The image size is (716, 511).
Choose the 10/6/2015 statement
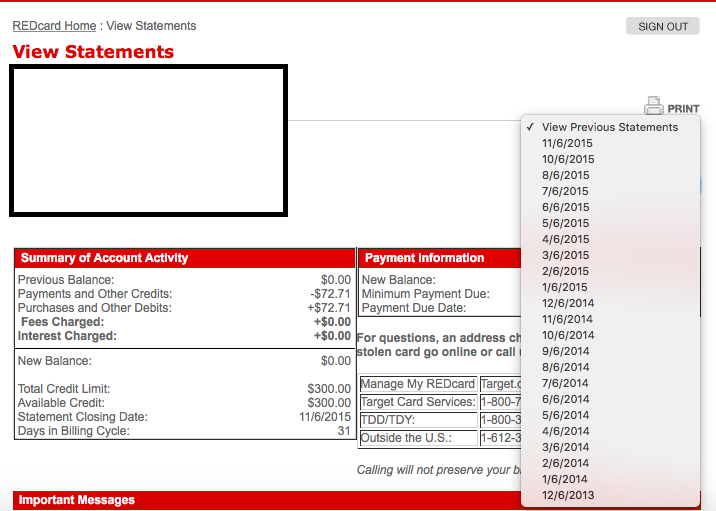coord(567,159)
